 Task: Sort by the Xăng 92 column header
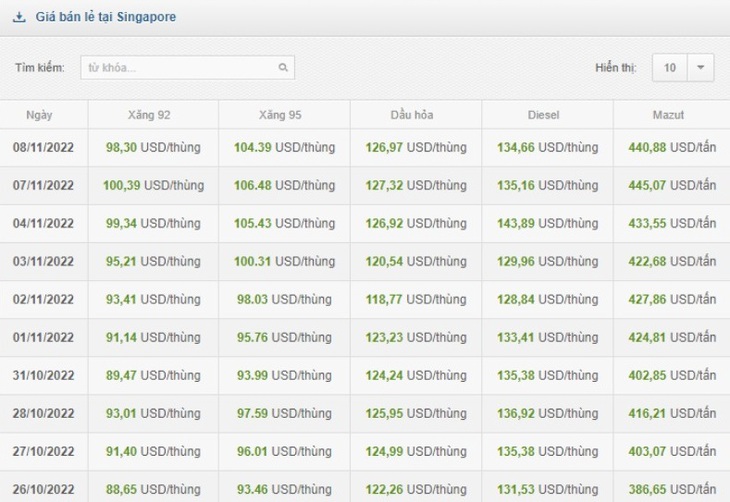click(149, 115)
